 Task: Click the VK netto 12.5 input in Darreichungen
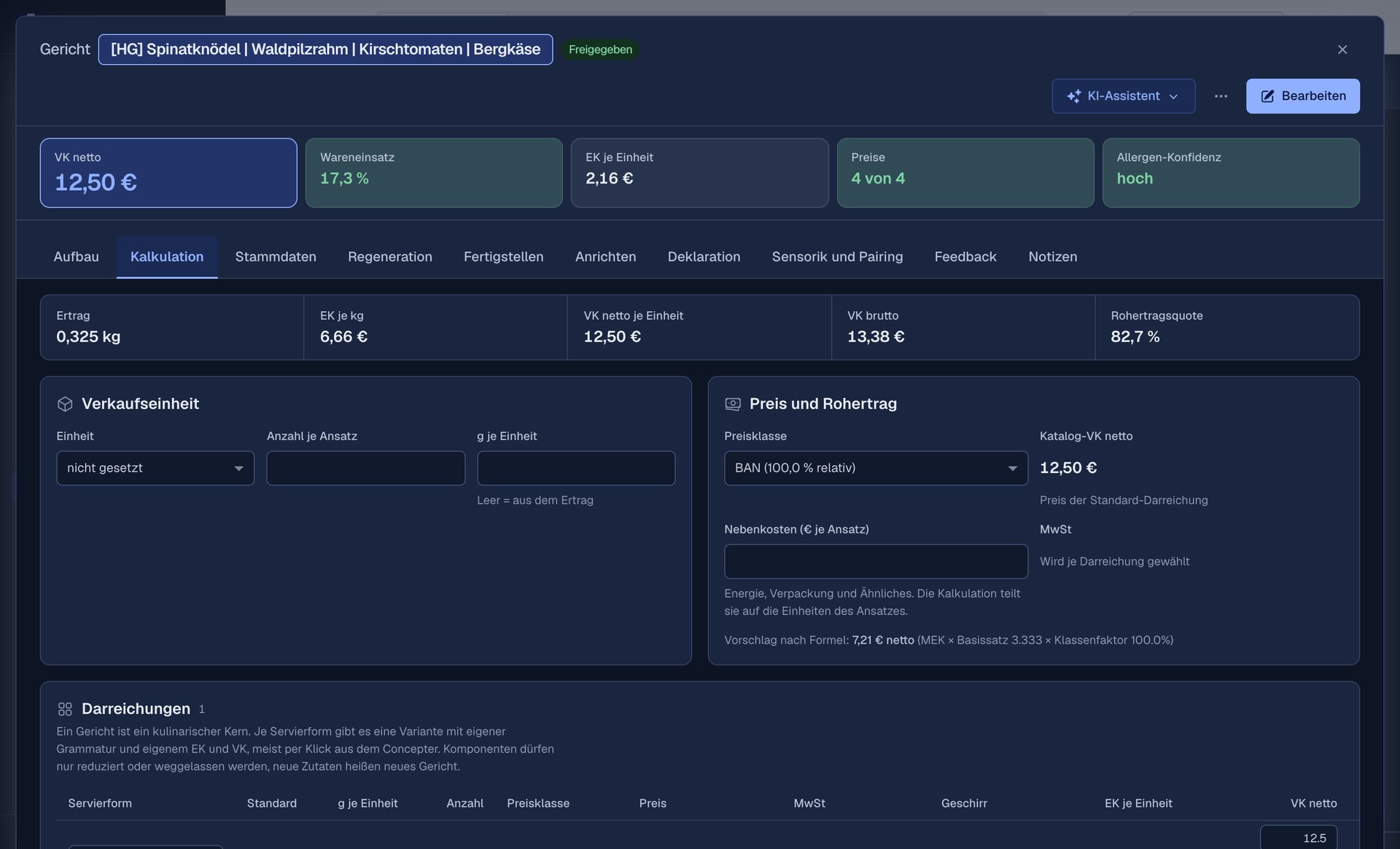[1298, 837]
